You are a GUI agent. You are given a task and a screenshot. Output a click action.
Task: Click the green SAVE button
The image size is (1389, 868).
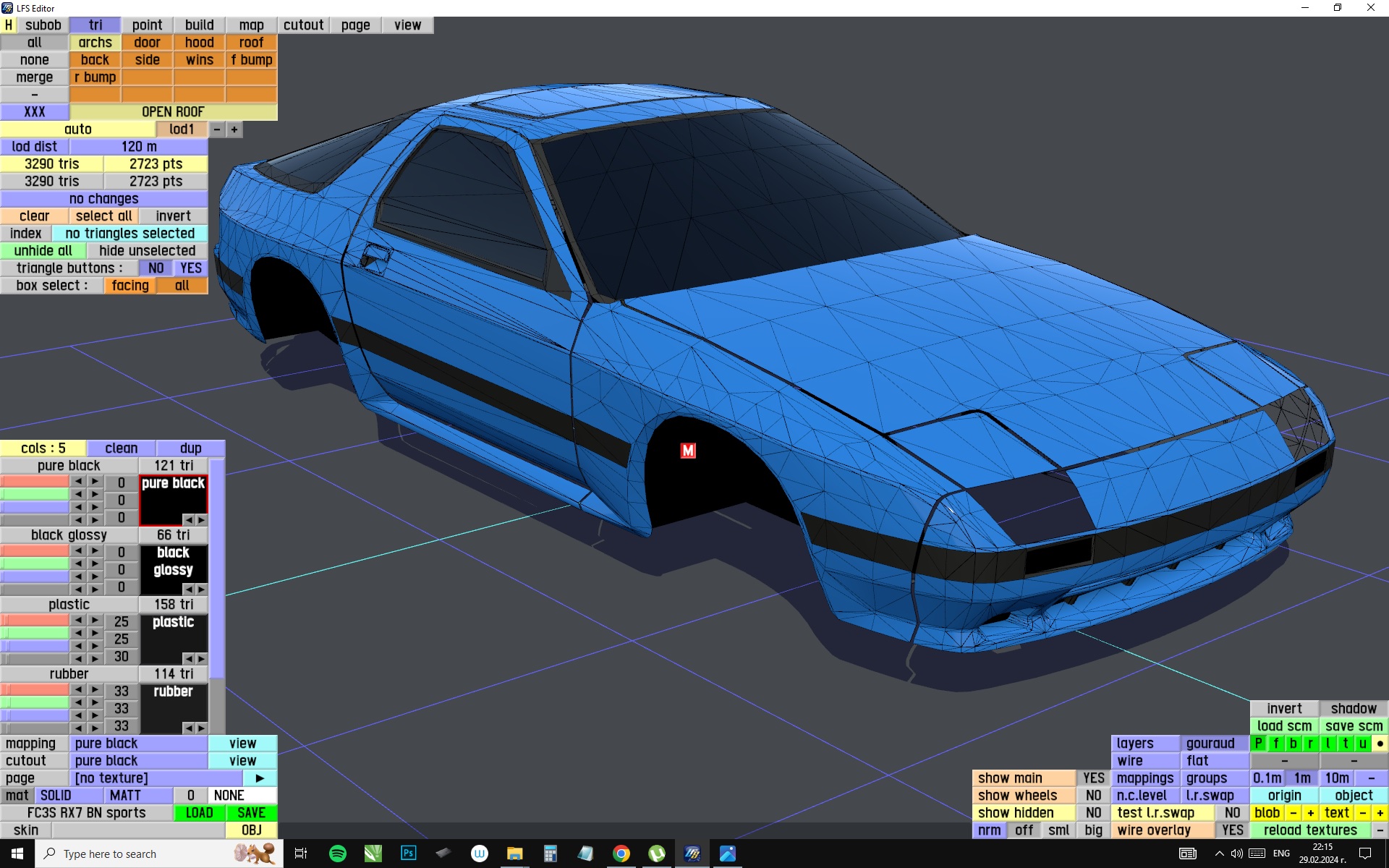tap(251, 813)
